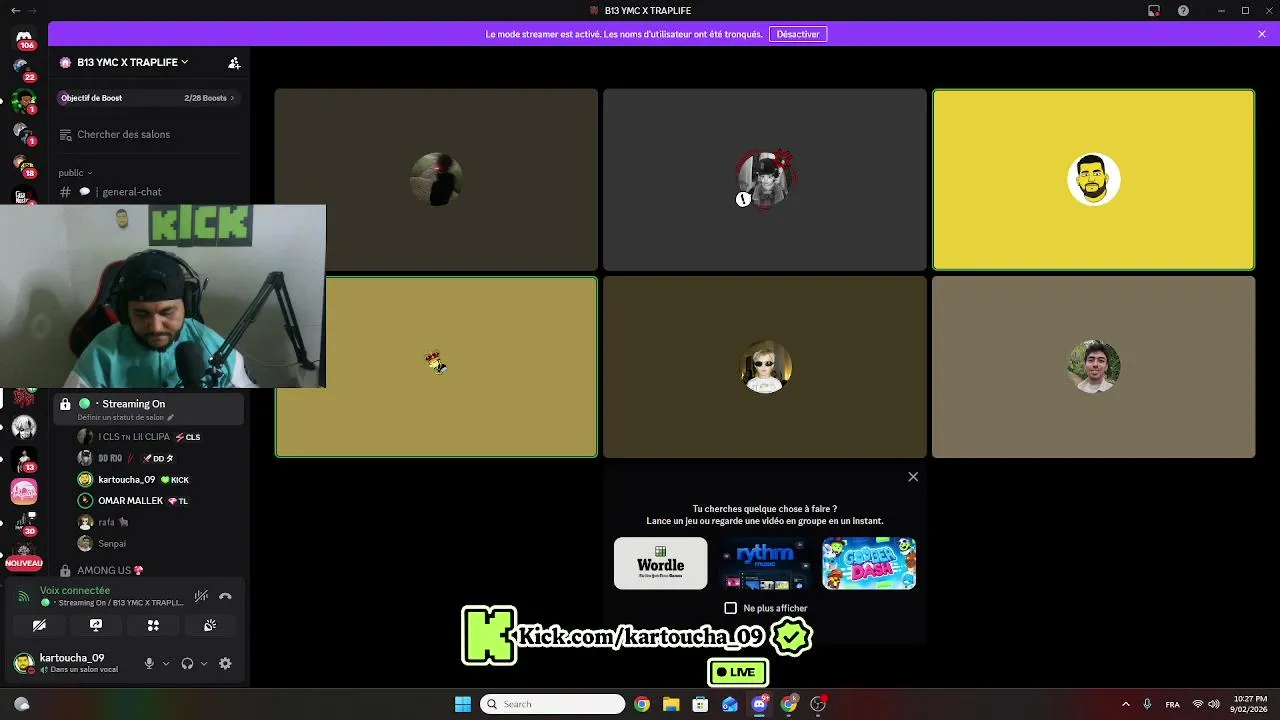
Task: Click the FRA language indicator
Action: click(x=1172, y=704)
